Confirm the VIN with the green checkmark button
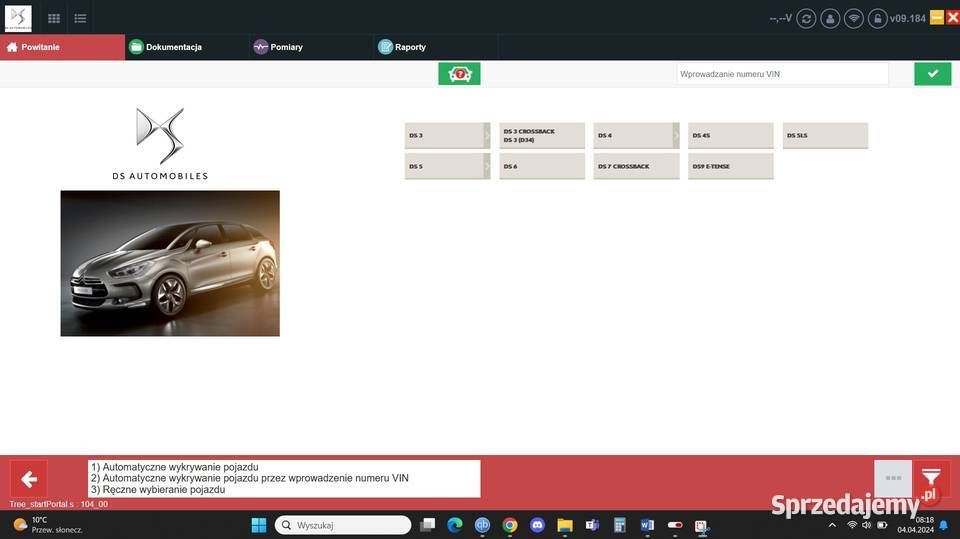Viewport: 960px width, 539px height. [932, 74]
